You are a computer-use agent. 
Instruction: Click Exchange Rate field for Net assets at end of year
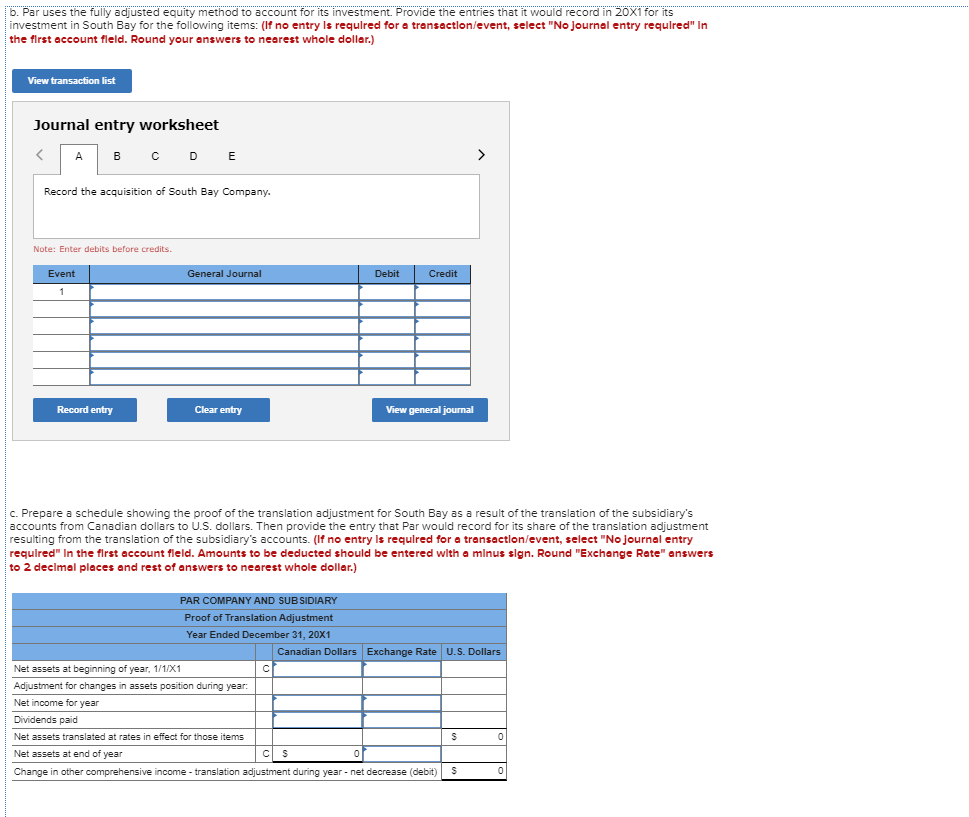402,754
